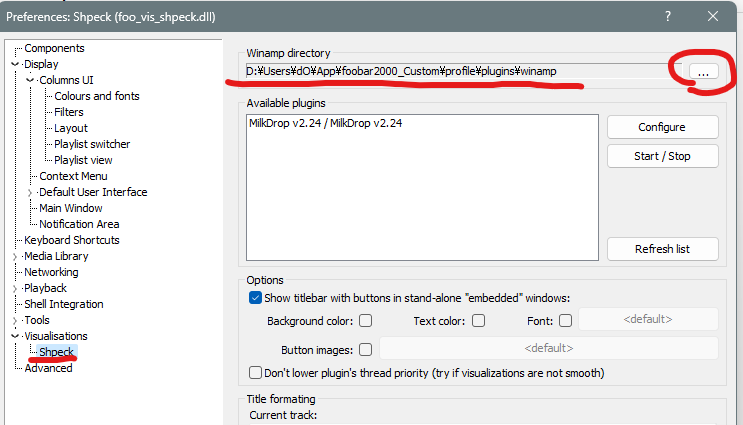Screen dimensions: 743x425
Task: Open the Context Menu page
Action: tap(73, 176)
